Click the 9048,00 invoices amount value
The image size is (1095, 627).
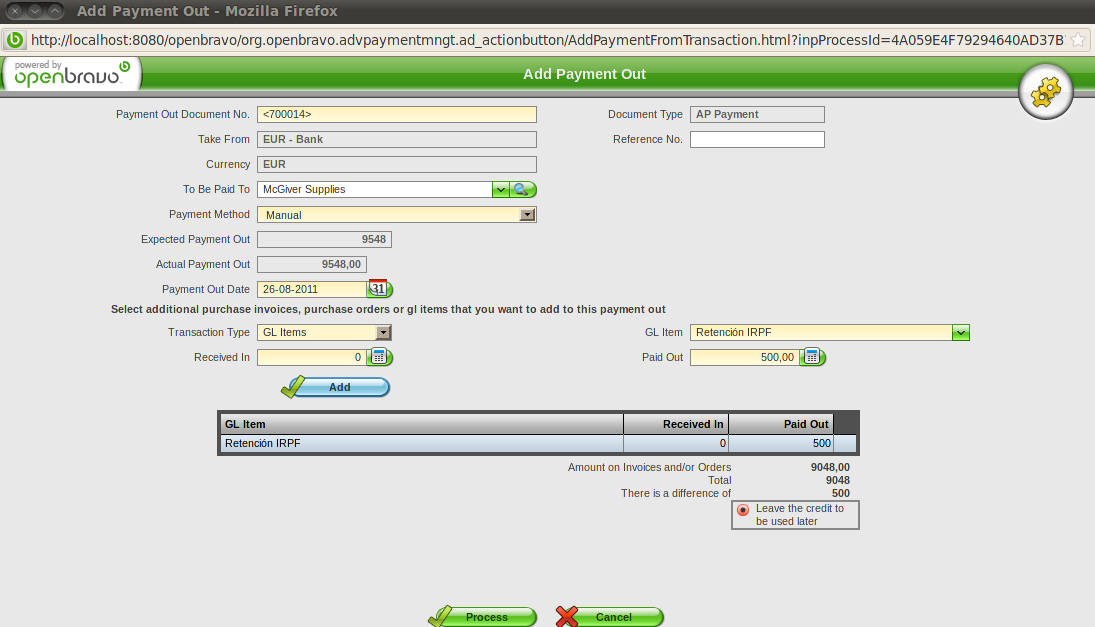point(830,467)
